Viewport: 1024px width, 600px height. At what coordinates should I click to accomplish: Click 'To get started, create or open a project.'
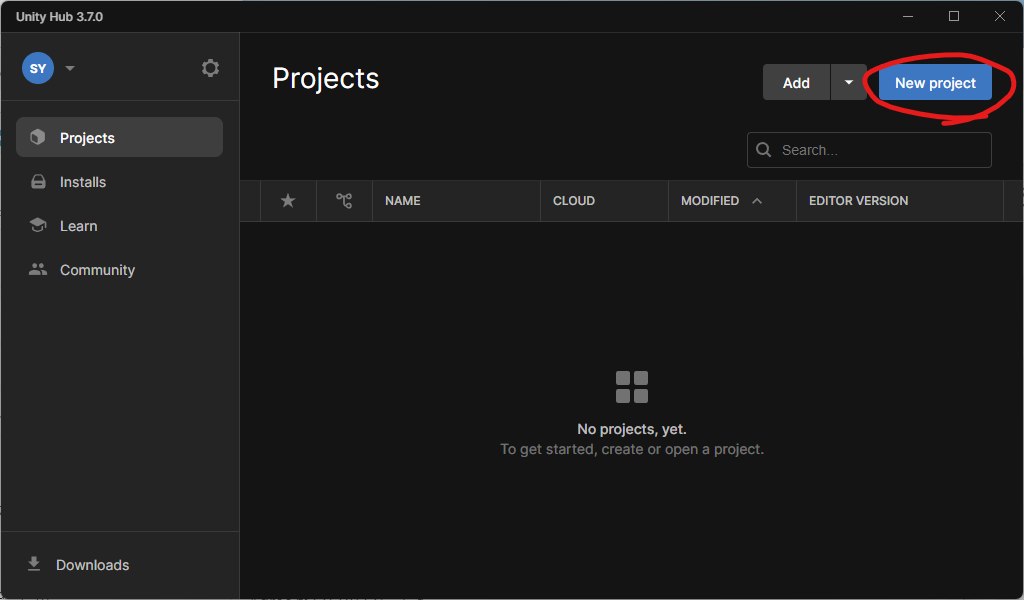pyautogui.click(x=632, y=449)
